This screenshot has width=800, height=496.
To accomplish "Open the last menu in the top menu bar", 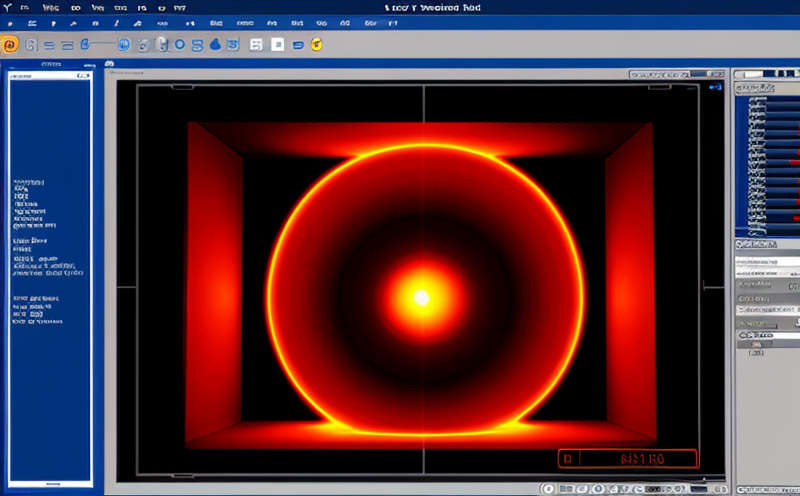I will 180,7.
